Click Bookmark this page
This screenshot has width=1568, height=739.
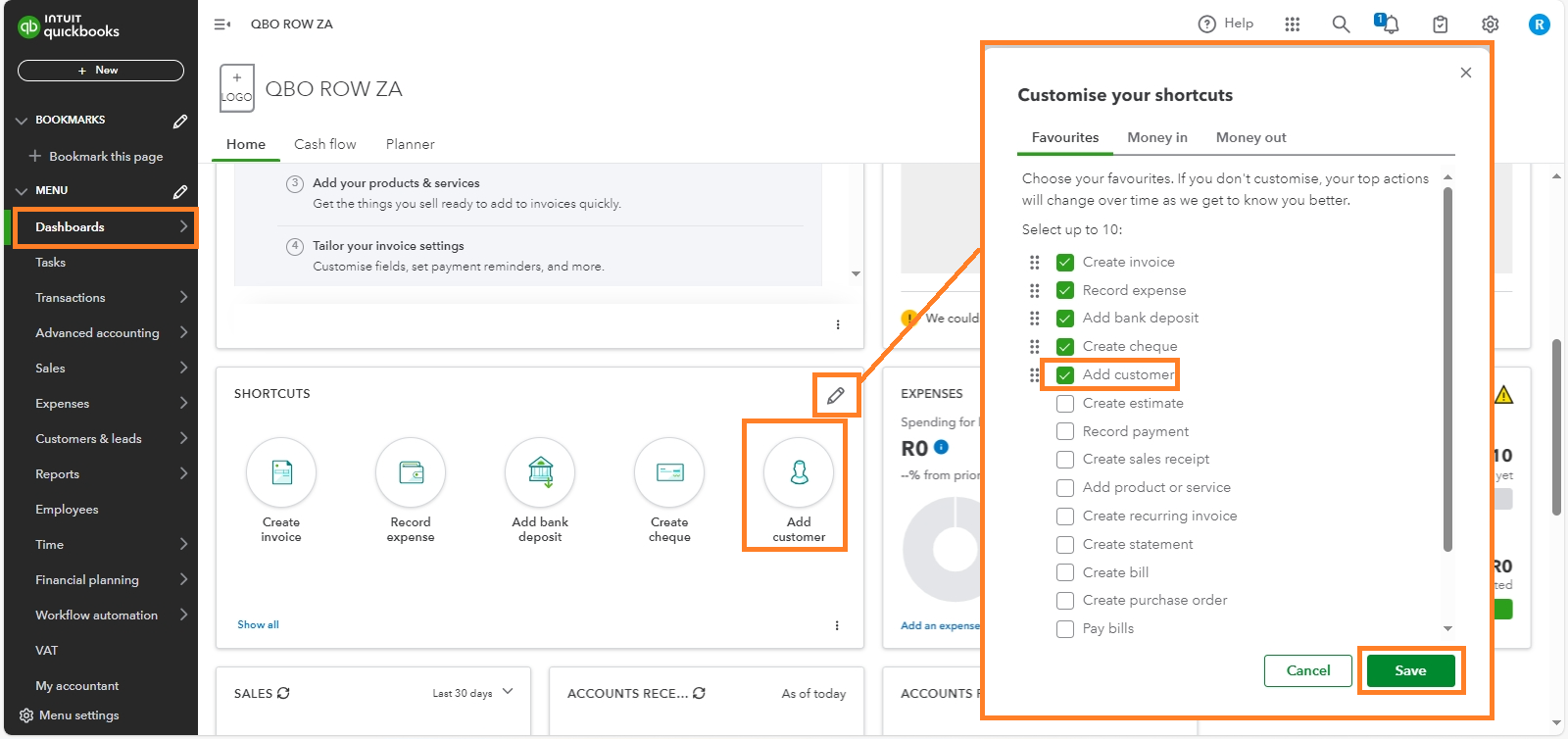pos(96,157)
